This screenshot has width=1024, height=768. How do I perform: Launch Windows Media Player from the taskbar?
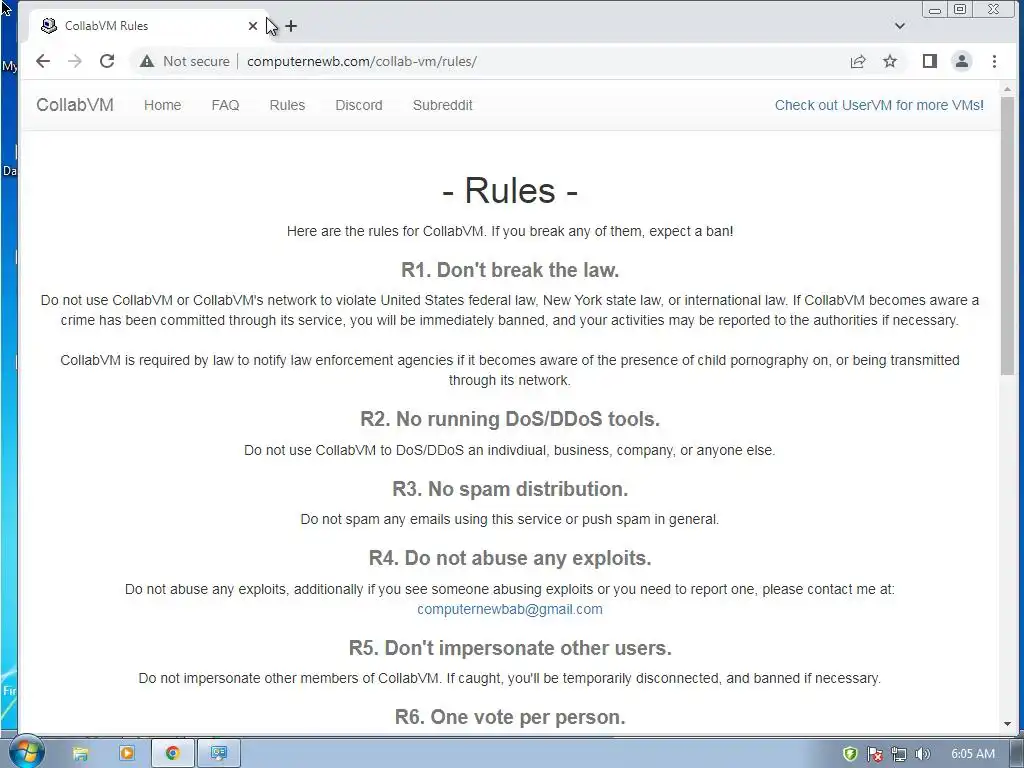(x=127, y=754)
